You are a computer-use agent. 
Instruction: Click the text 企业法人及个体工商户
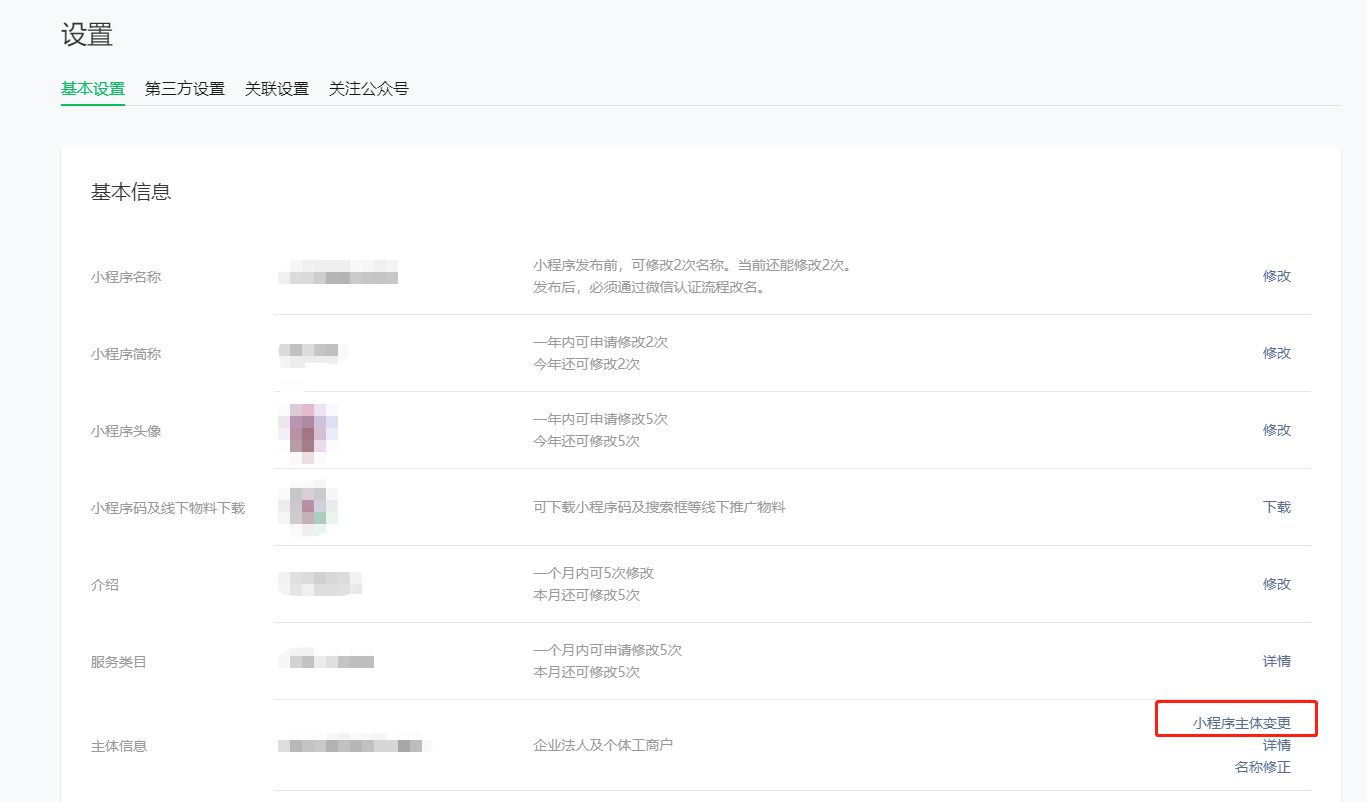click(603, 745)
